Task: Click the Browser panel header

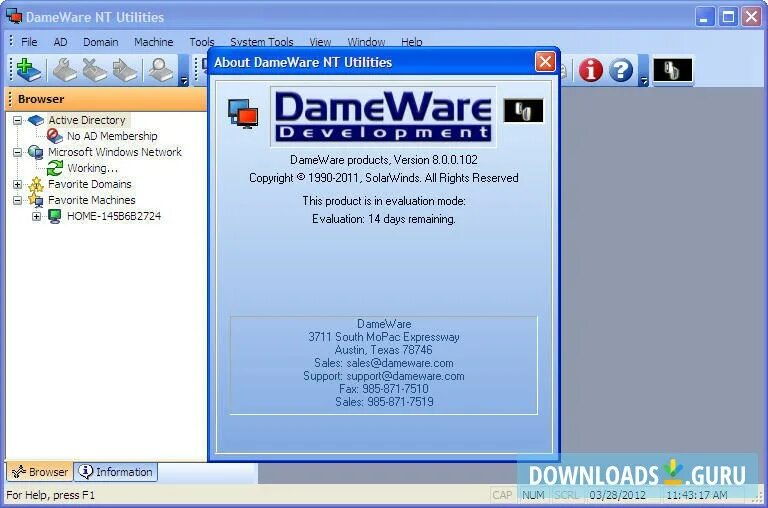Action: pos(106,99)
